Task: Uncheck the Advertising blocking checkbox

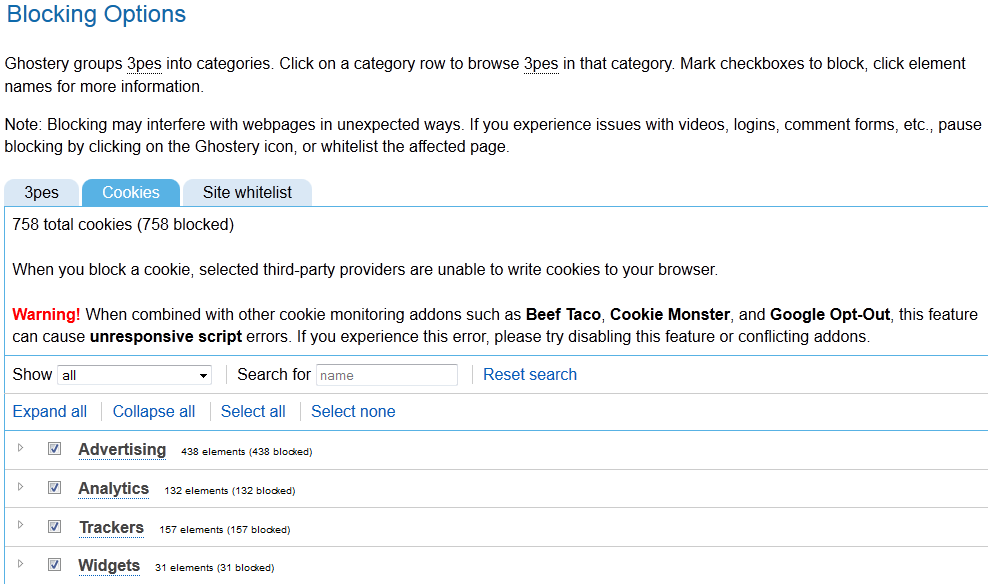Action: [x=54, y=448]
